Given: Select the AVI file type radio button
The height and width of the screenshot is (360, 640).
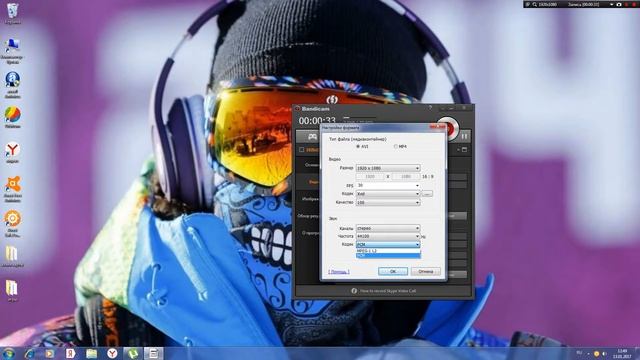Looking at the screenshot, I should 358,146.
